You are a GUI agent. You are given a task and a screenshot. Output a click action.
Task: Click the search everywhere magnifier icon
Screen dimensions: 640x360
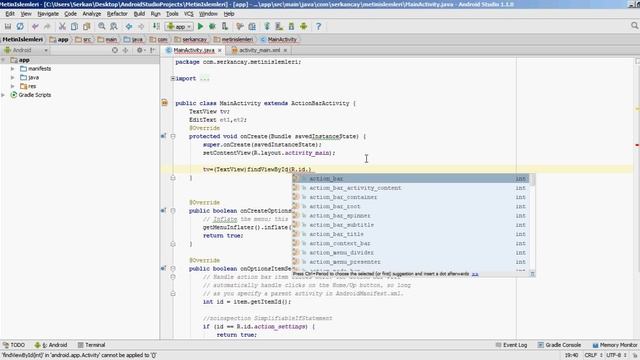634,26
